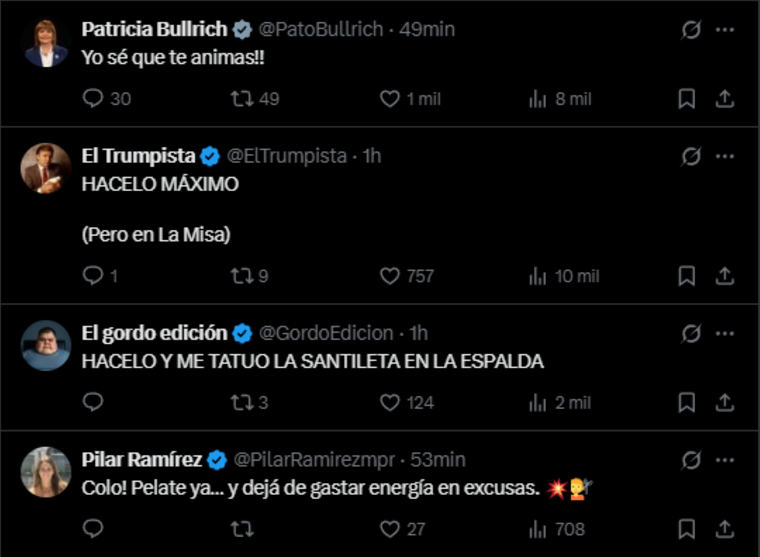The width and height of the screenshot is (760, 557).
Task: Reply to Patricia Bullrich's tweet
Action: (x=93, y=98)
